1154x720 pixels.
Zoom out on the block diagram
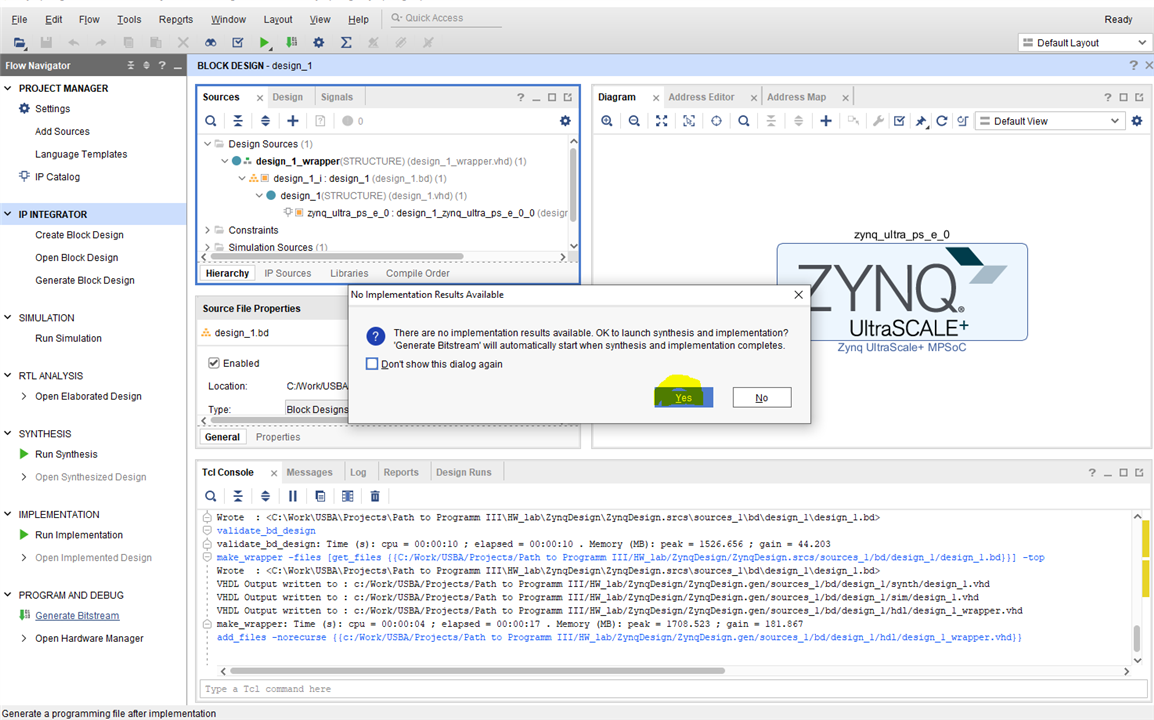point(634,121)
